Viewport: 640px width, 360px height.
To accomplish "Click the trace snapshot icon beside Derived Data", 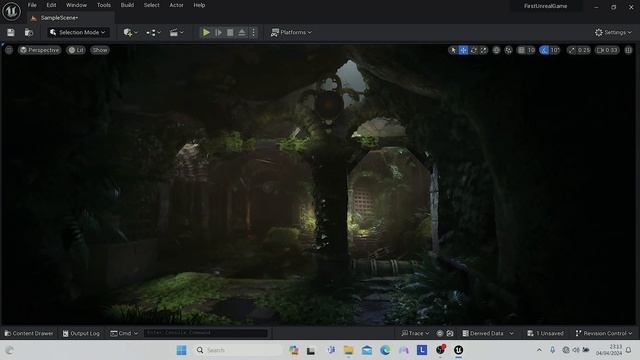I will pyautogui.click(x=450, y=333).
